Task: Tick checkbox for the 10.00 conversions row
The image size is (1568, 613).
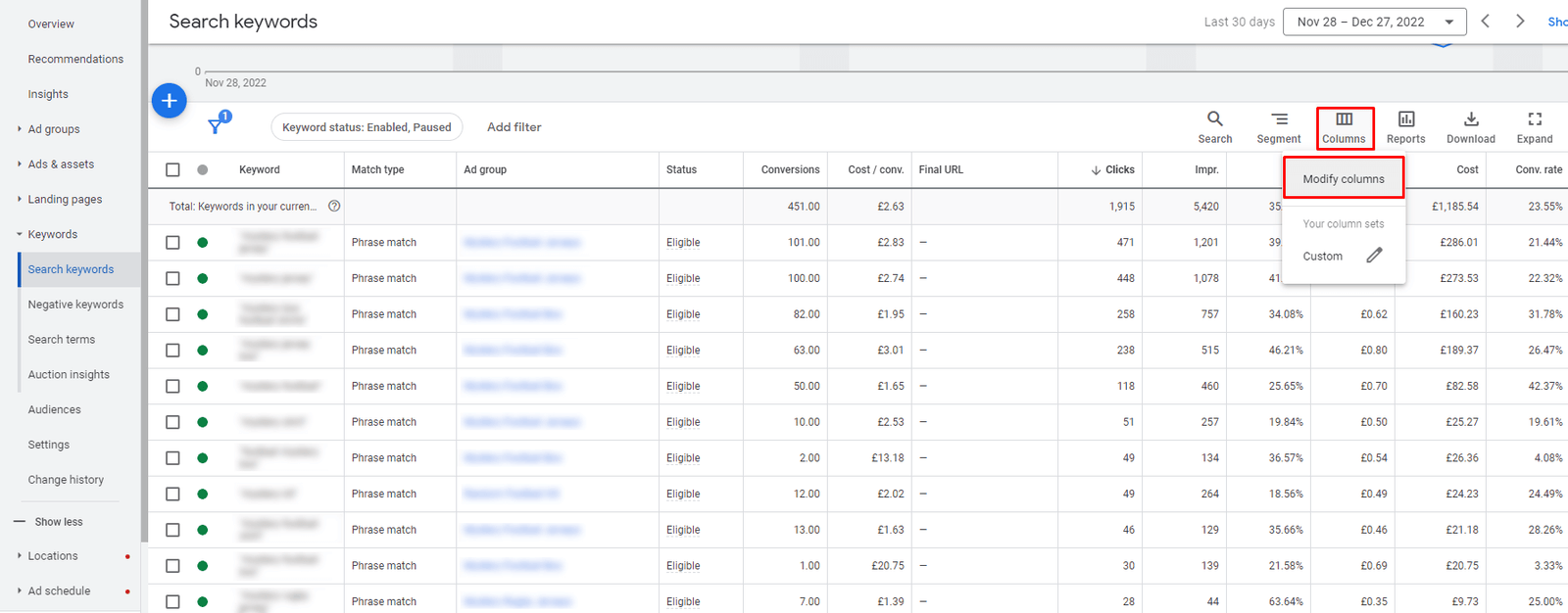Action: [x=172, y=422]
